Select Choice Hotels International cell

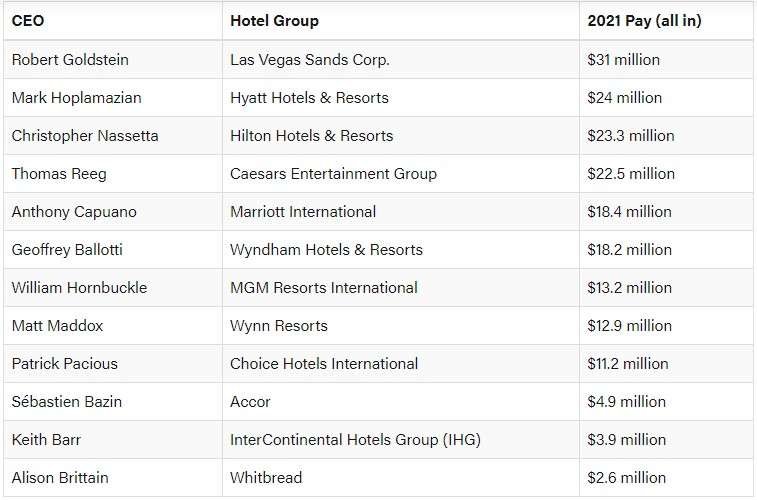point(401,363)
